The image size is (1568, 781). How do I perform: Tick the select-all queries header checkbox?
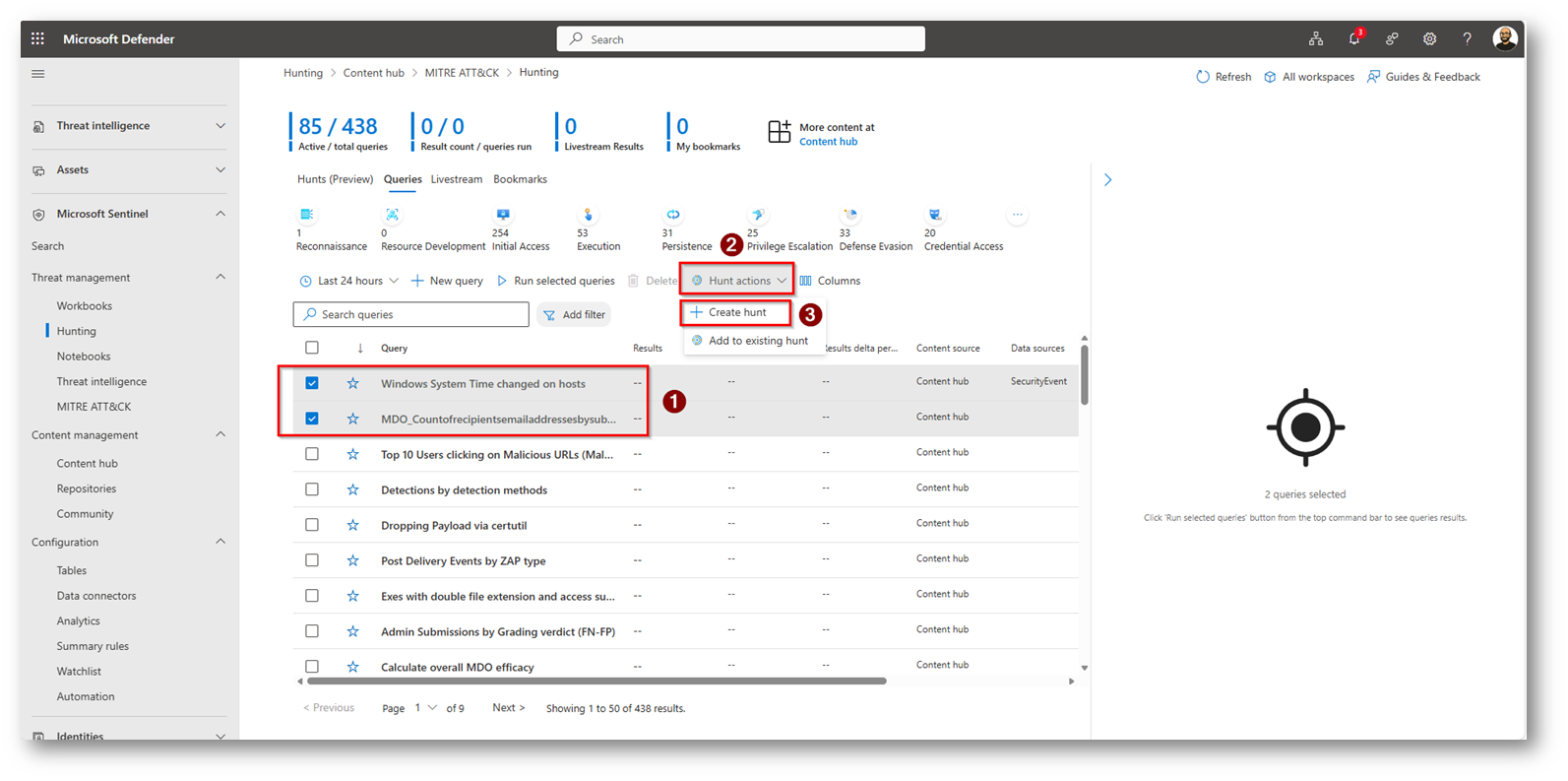[312, 348]
